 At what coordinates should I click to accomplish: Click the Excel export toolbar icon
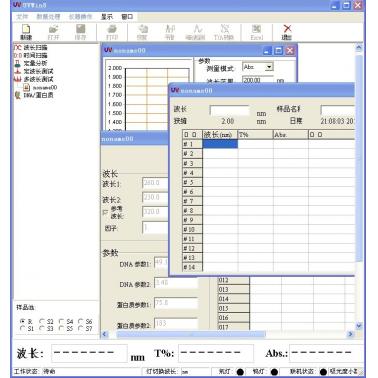(256, 32)
